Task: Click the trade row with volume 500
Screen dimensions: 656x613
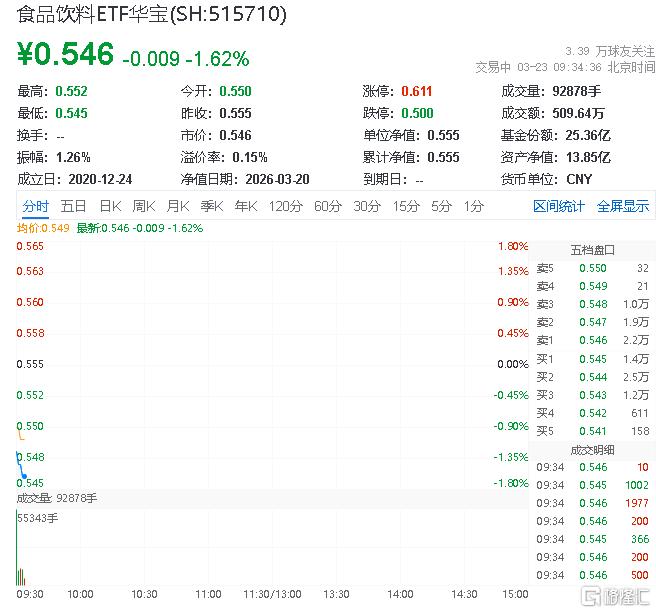Action: pos(592,575)
